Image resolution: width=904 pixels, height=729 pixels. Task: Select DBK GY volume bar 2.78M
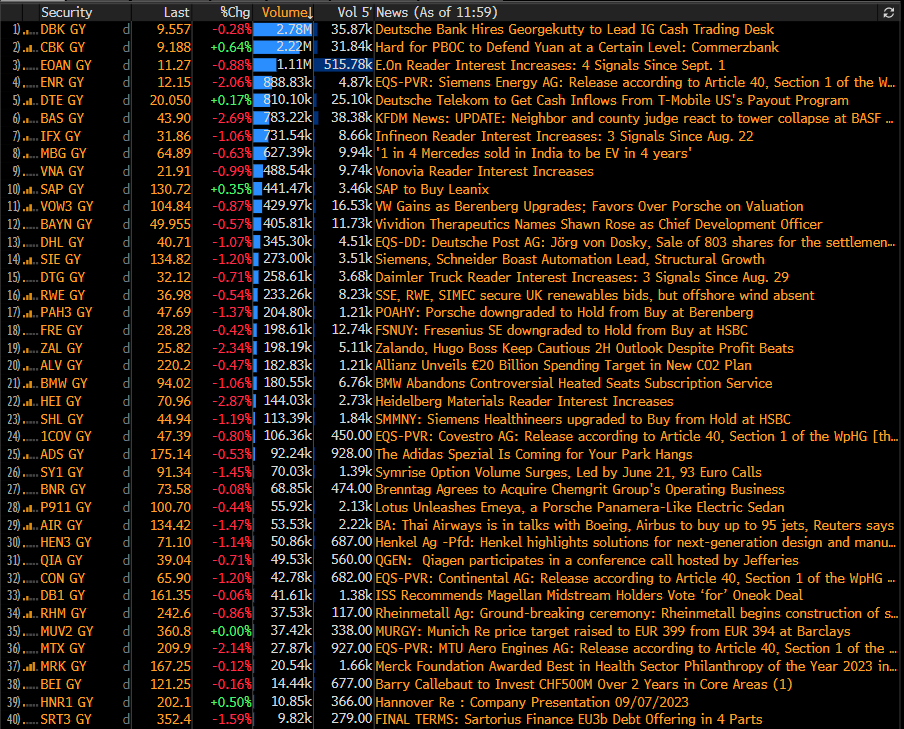pos(283,29)
